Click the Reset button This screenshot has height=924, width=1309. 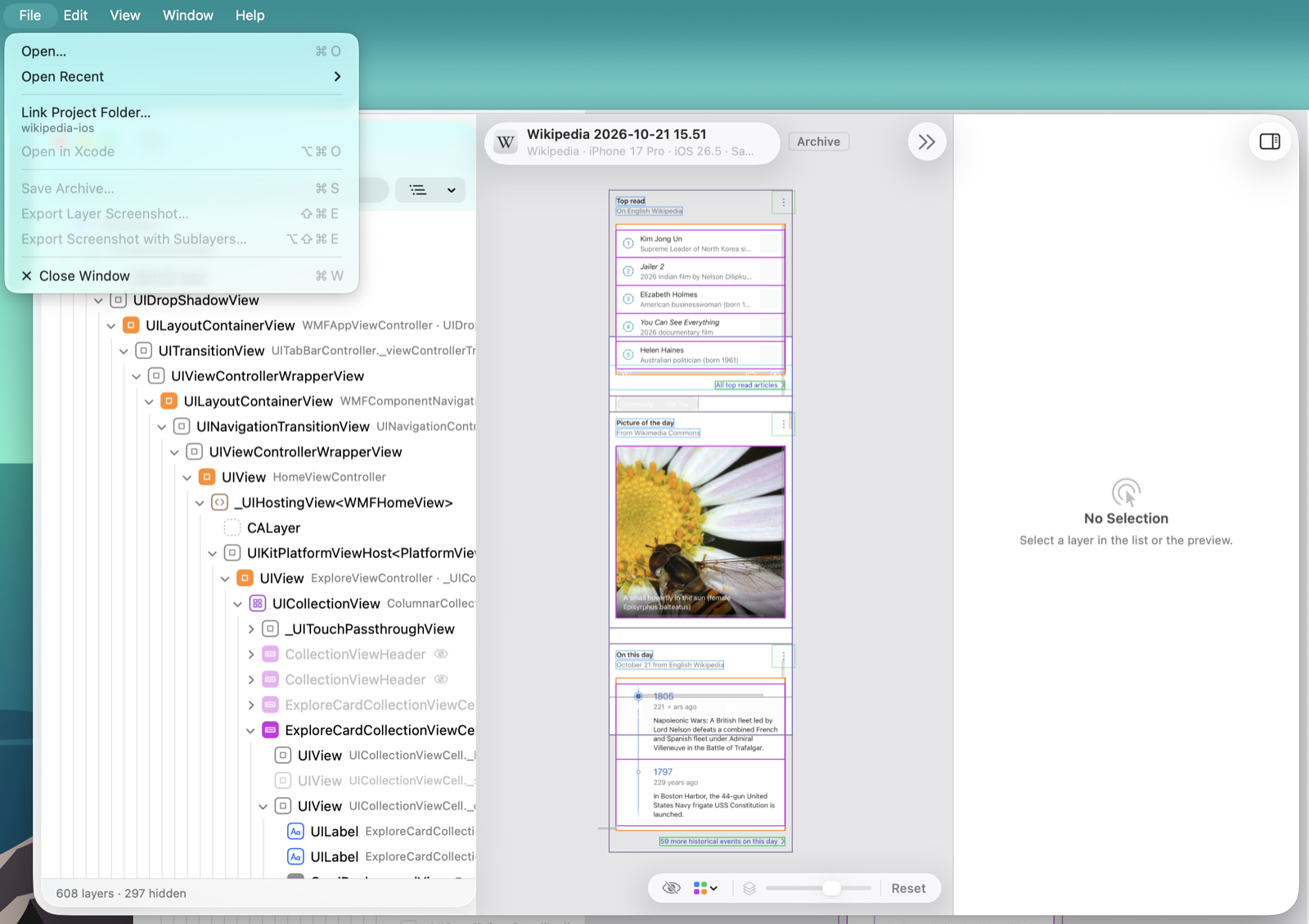coord(908,888)
